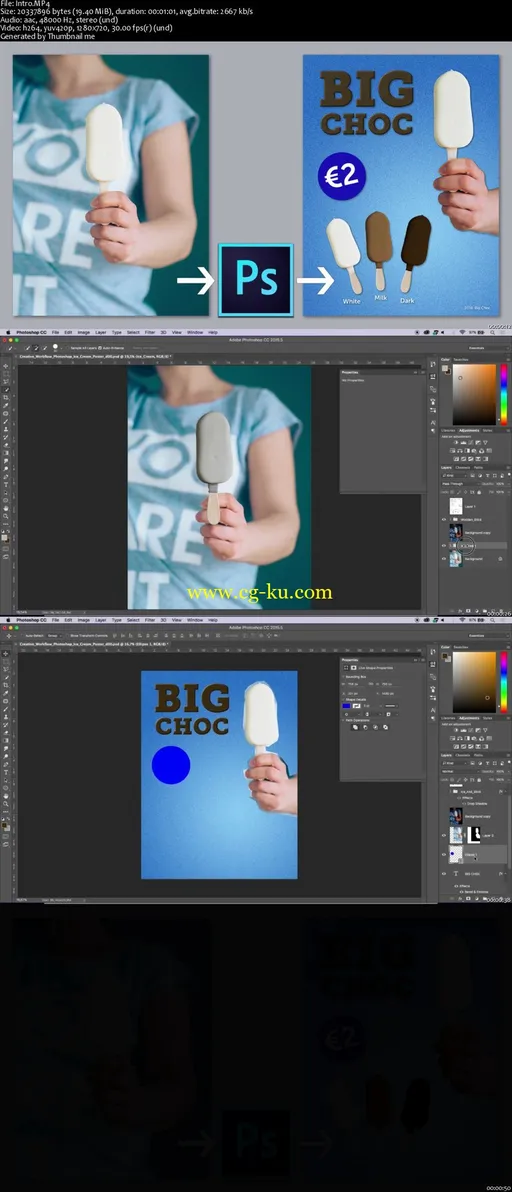Select the Eyedropper tool in the photo window
The height and width of the screenshot is (1192, 512).
(x=6, y=405)
